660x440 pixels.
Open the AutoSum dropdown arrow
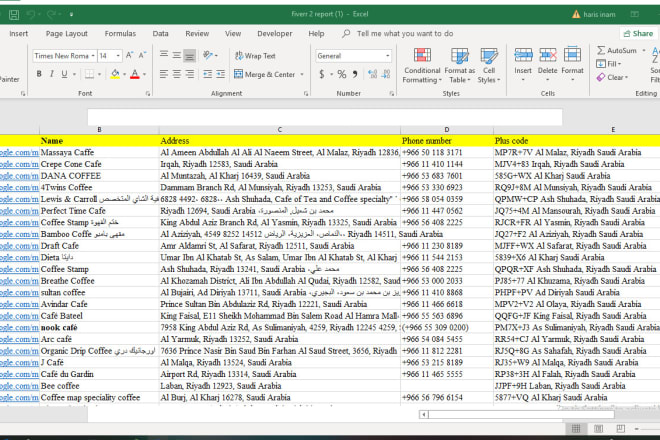[644, 51]
